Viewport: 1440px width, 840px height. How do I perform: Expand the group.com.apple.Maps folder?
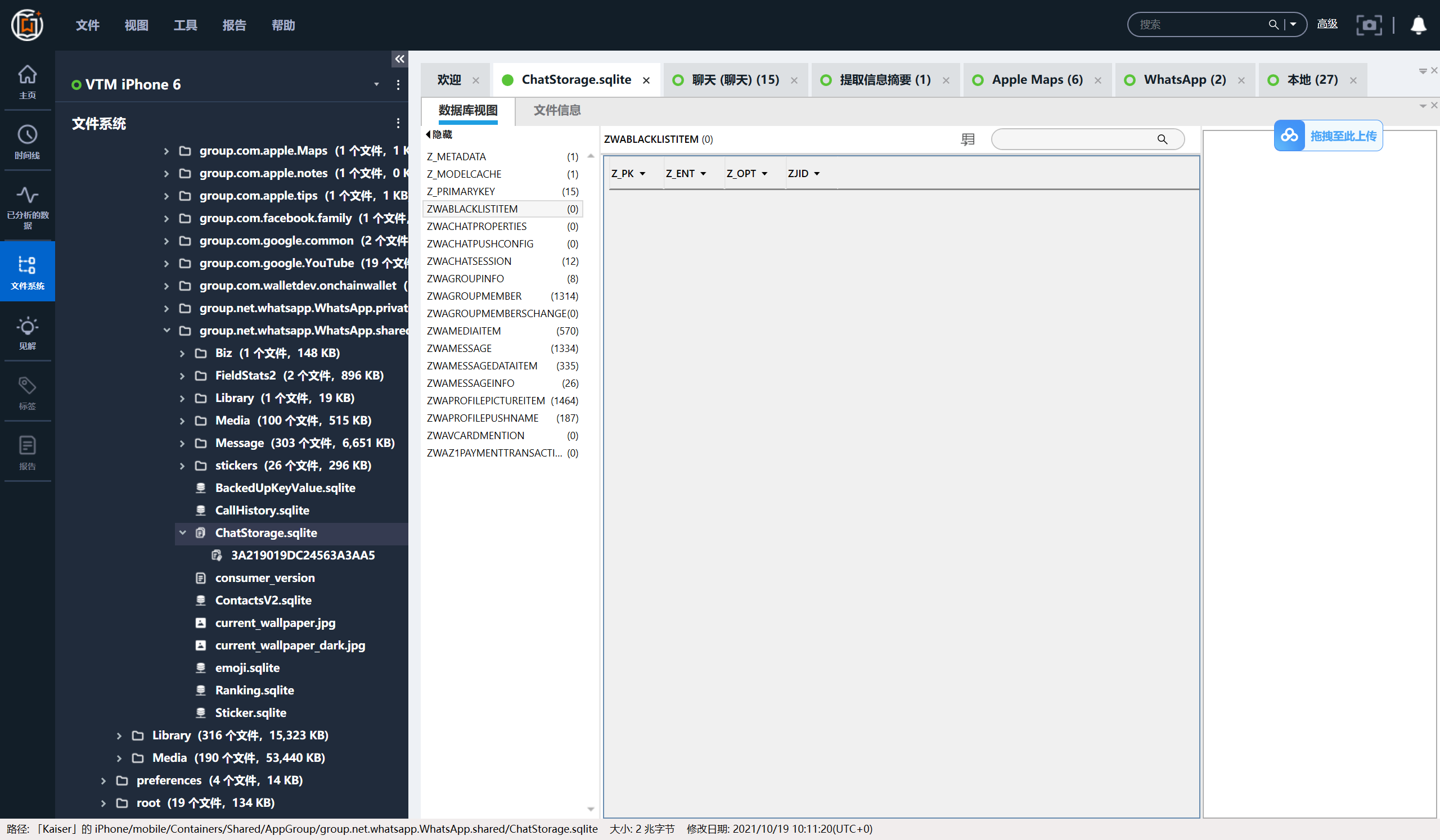coord(166,151)
